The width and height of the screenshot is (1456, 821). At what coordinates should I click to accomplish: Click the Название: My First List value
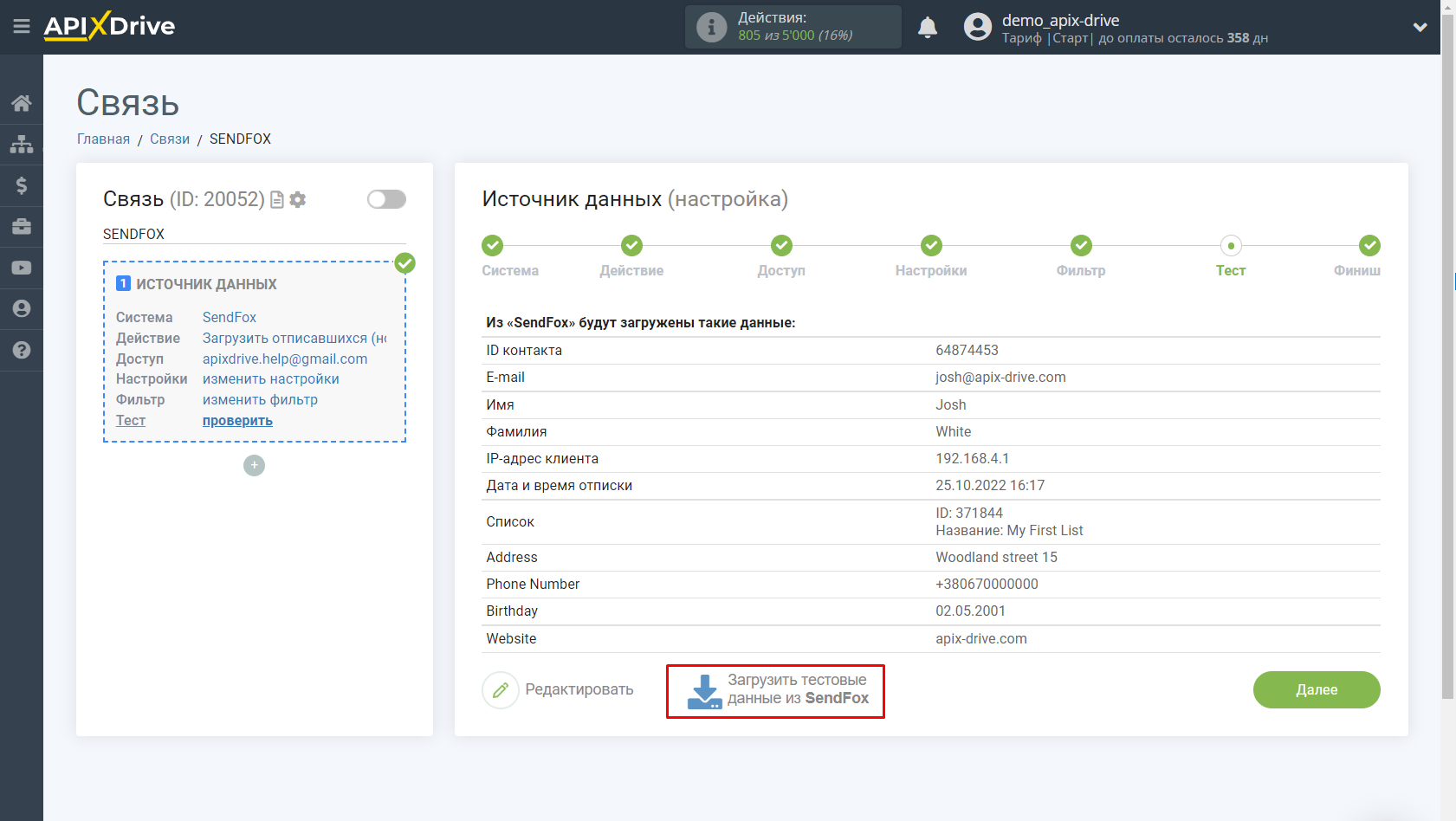[1009, 530]
